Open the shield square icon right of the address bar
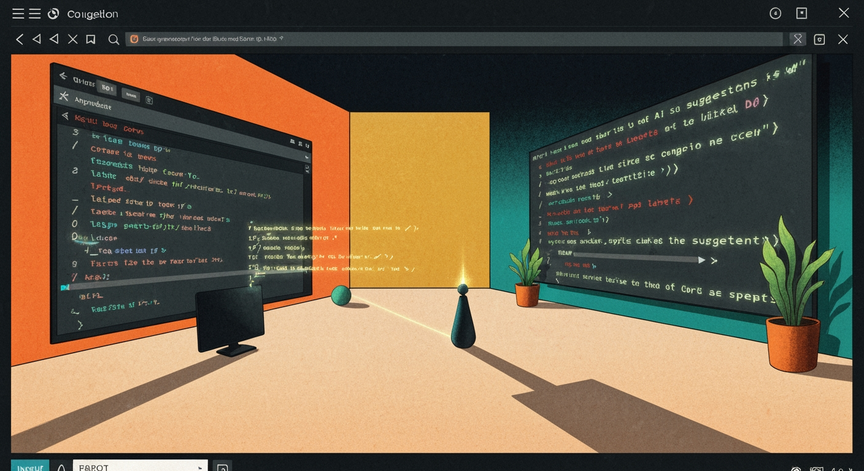Viewport: 864px width, 471px height. pos(819,39)
